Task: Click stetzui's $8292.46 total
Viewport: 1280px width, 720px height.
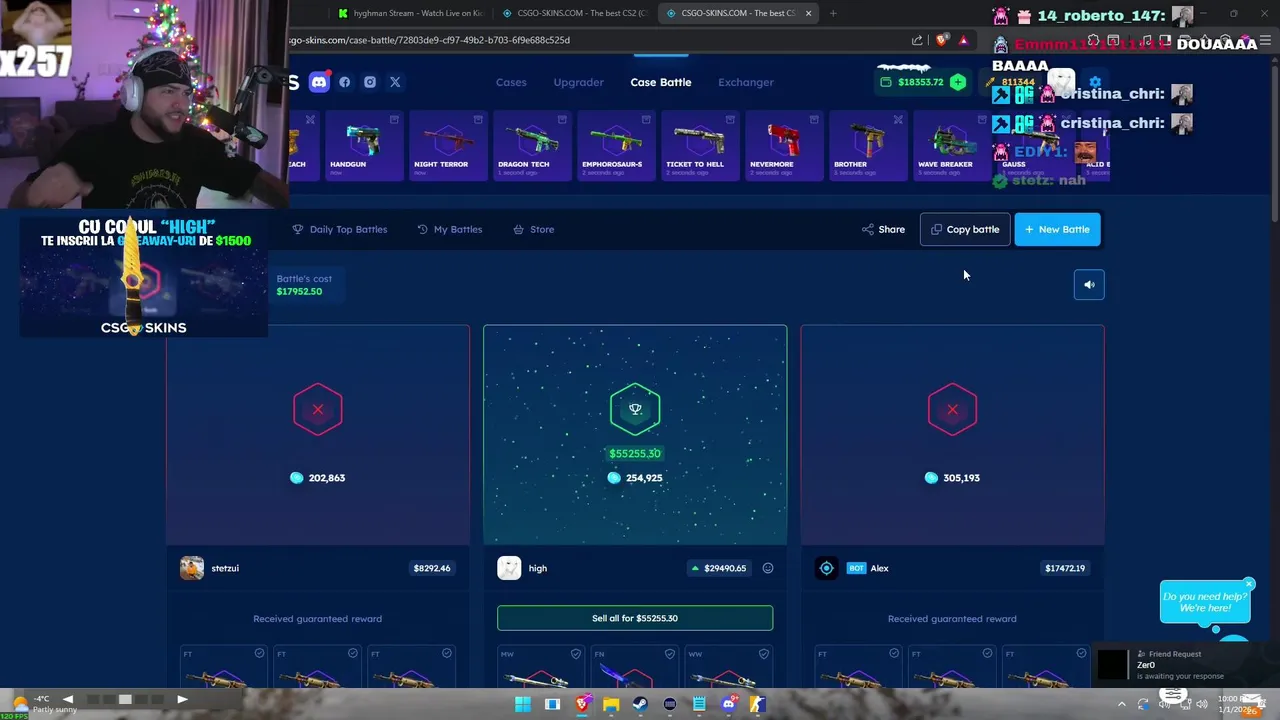Action: pyautogui.click(x=432, y=568)
